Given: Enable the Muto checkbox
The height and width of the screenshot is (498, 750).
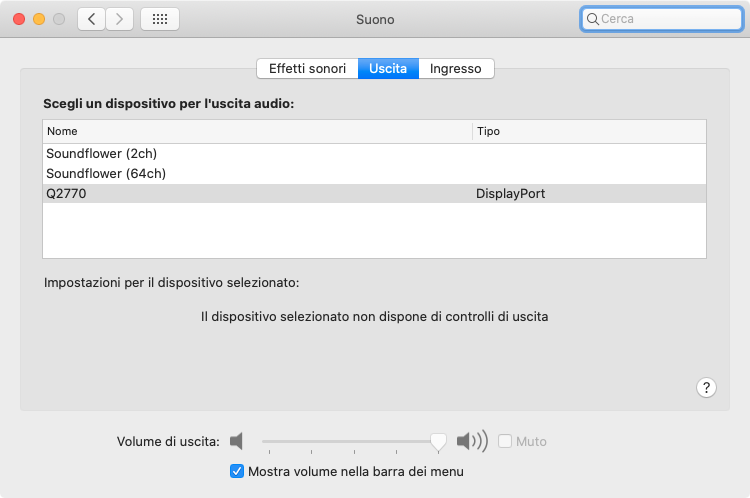Looking at the screenshot, I should point(505,441).
